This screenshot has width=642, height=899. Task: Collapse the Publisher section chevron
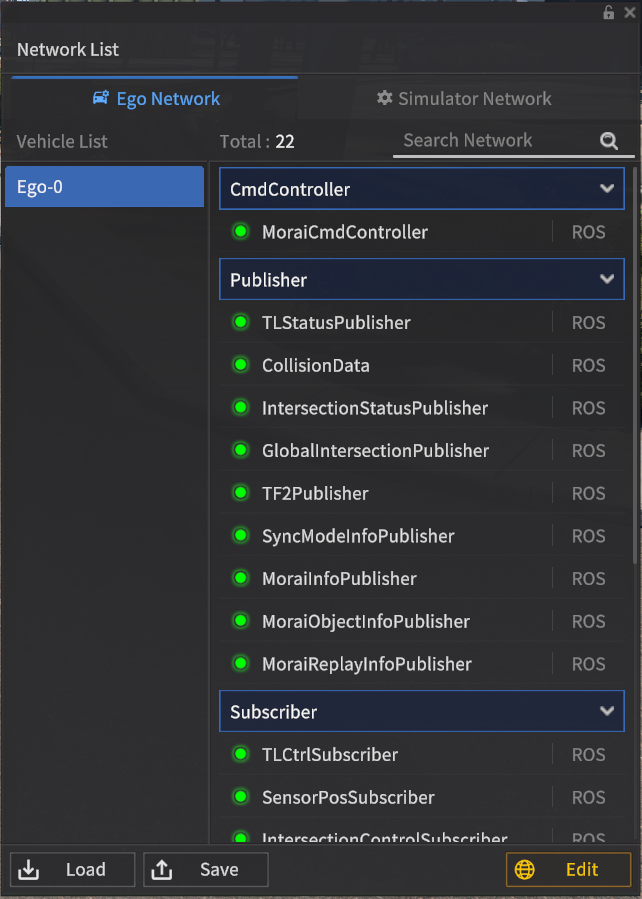point(606,279)
